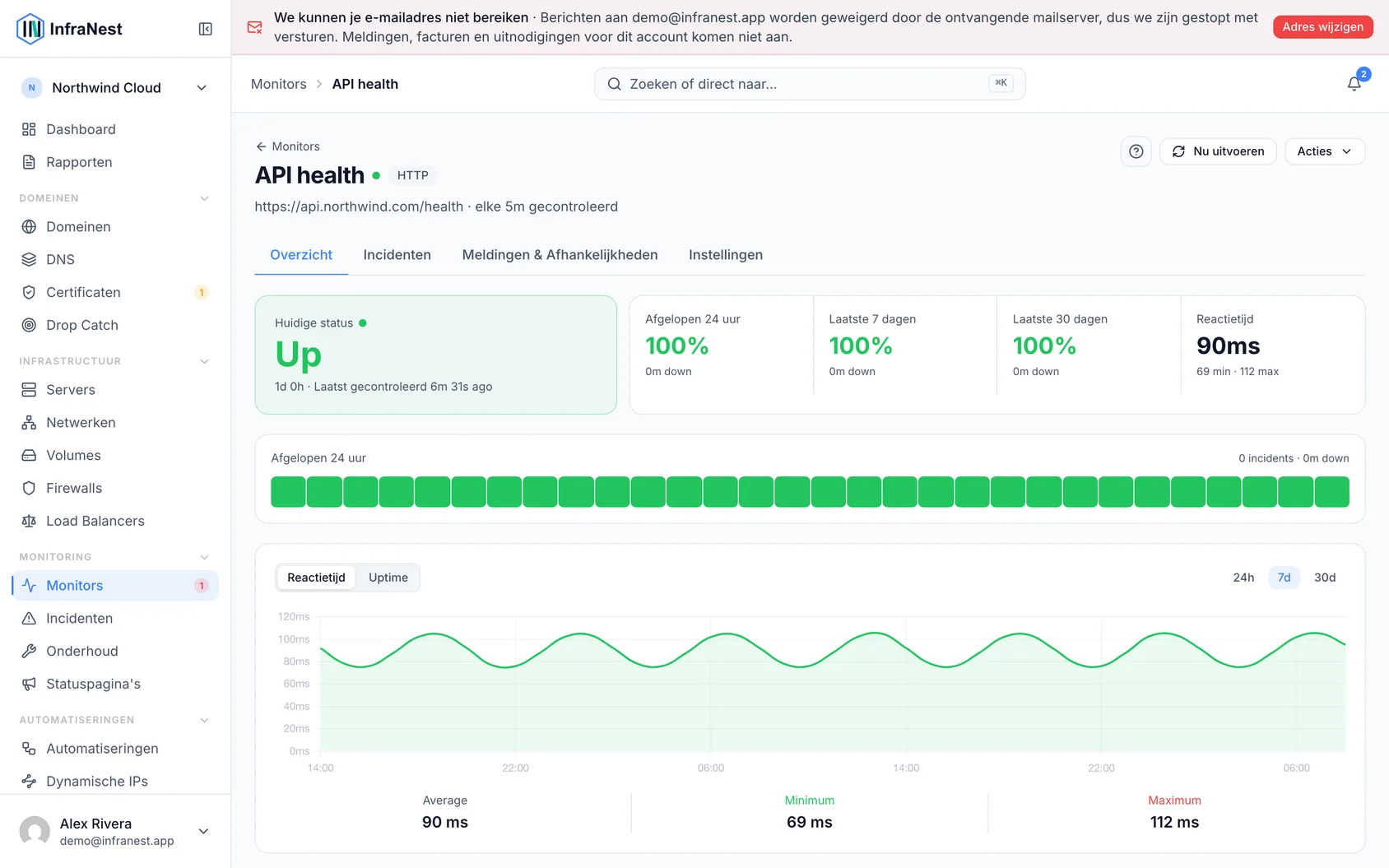
Task: Focus the Zoeken of direct naar search field
Action: tap(810, 84)
